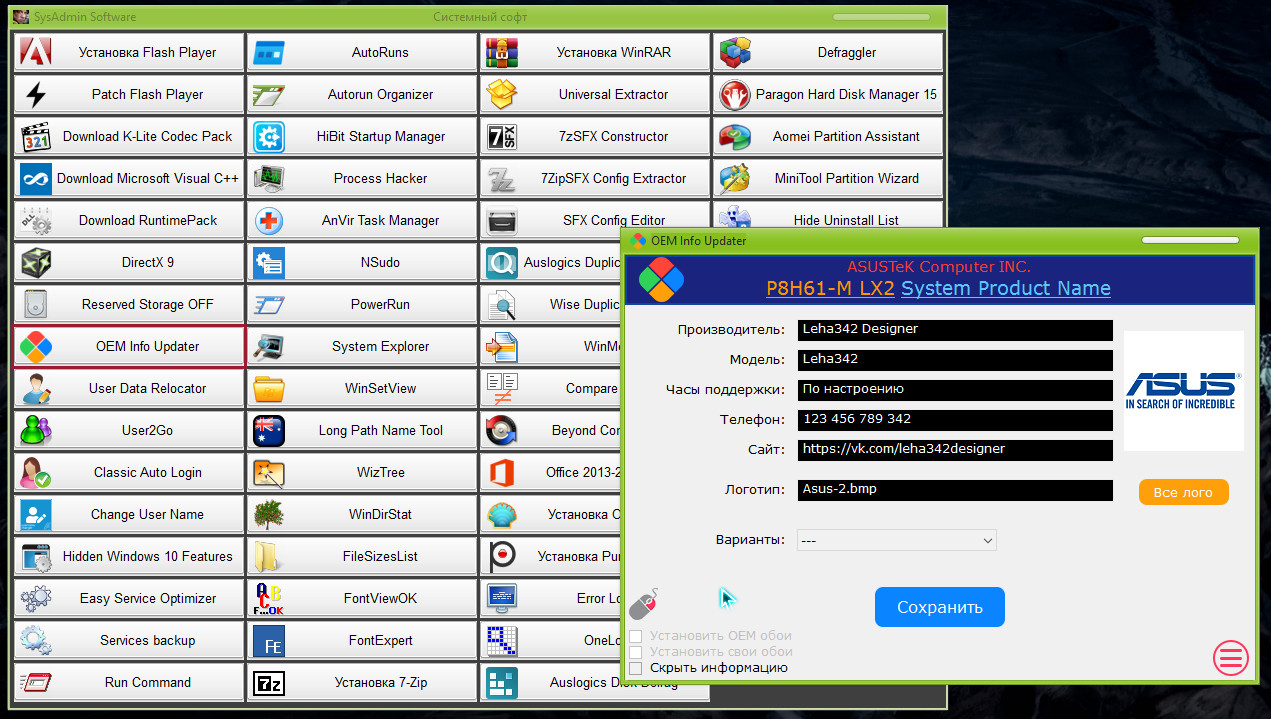Open Defraggler utility
1271x719 pixels.
[828, 53]
